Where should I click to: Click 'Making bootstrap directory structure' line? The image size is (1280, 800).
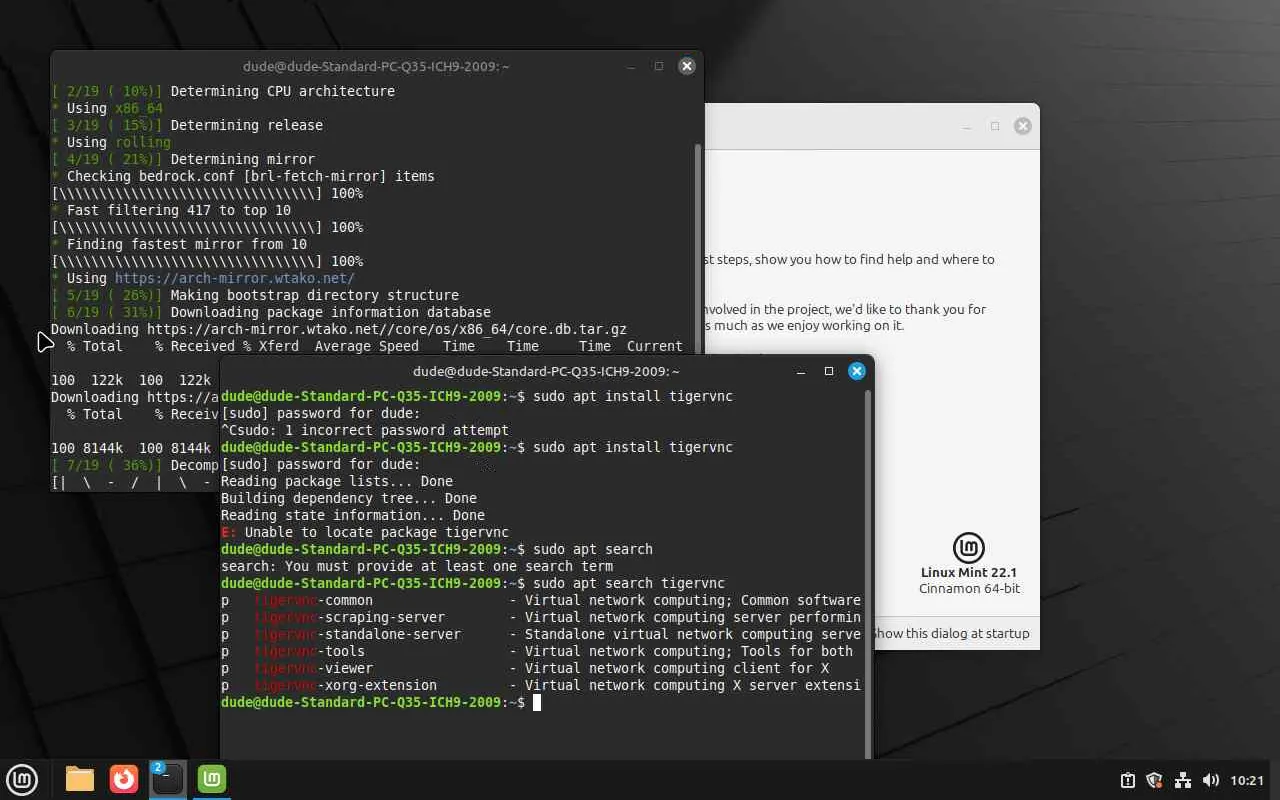point(315,295)
